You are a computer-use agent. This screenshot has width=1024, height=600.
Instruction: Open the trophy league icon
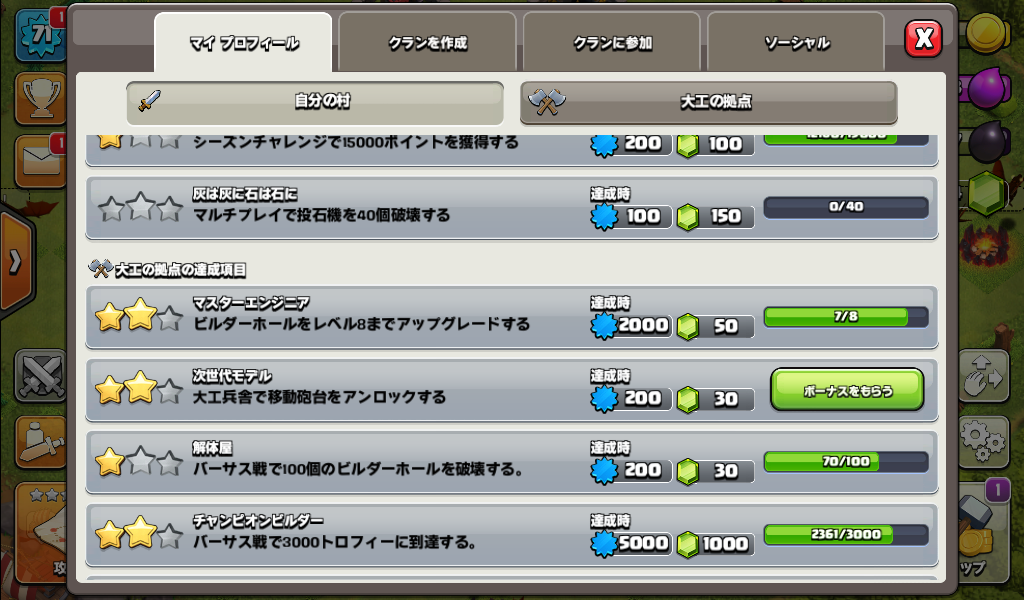tap(40, 99)
